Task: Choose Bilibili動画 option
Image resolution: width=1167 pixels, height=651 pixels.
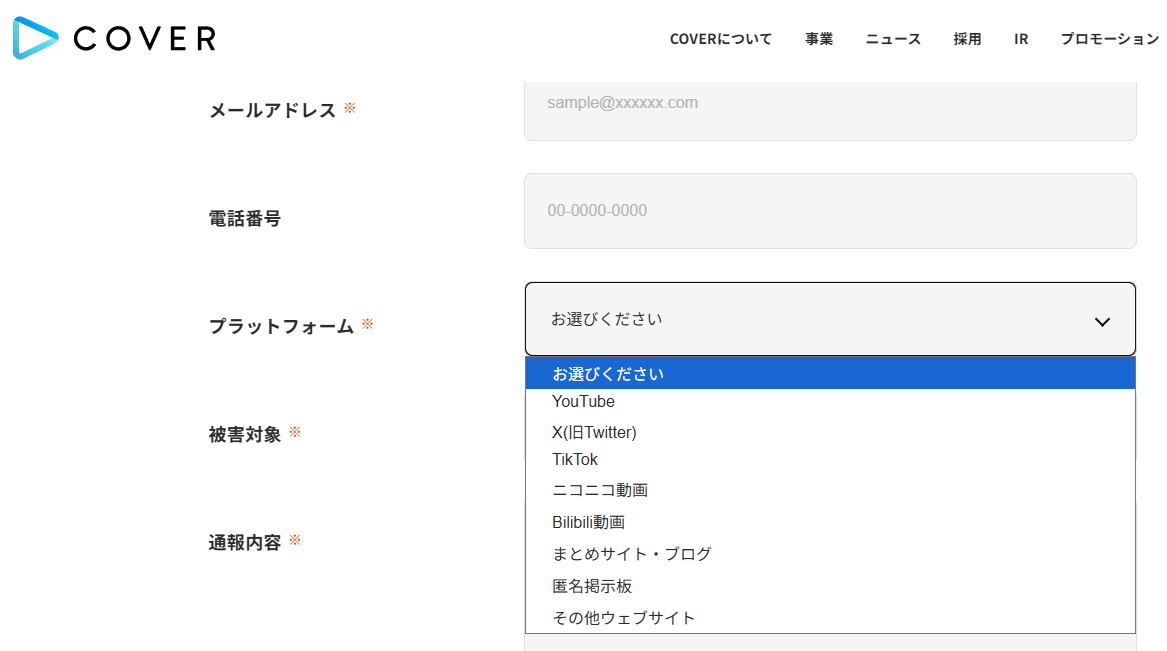Action: pos(588,522)
